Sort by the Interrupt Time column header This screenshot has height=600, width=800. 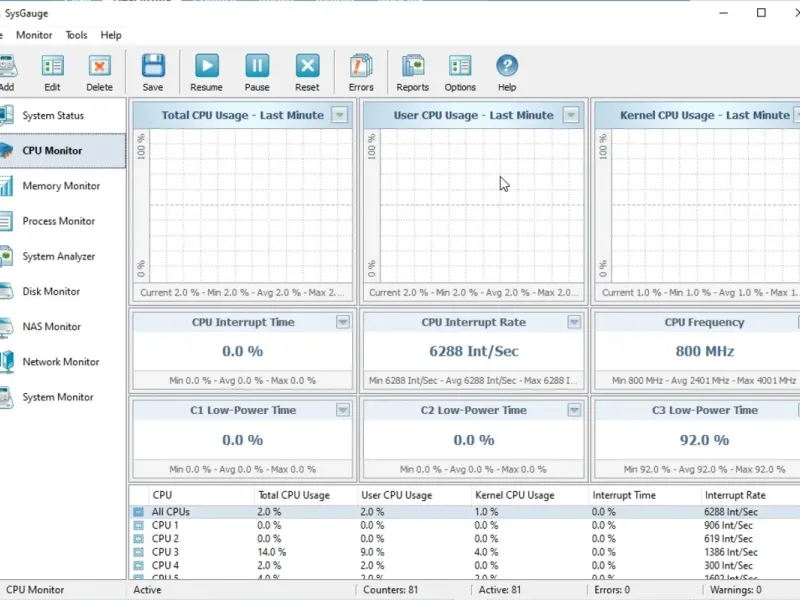pos(644,495)
